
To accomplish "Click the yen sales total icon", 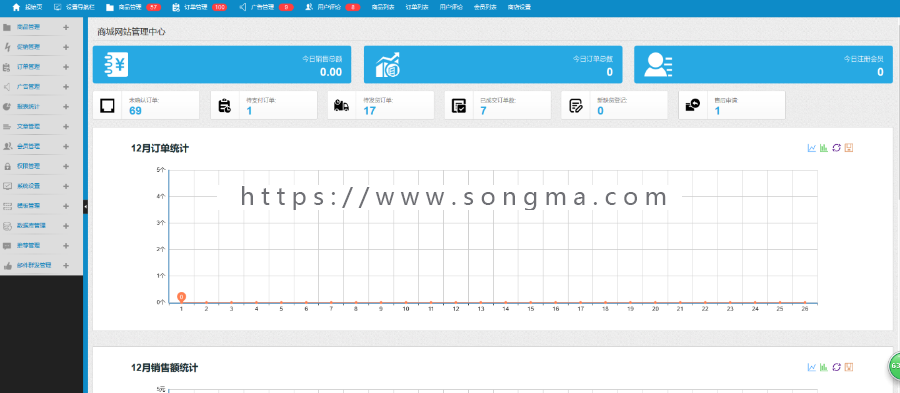I will [x=117, y=65].
